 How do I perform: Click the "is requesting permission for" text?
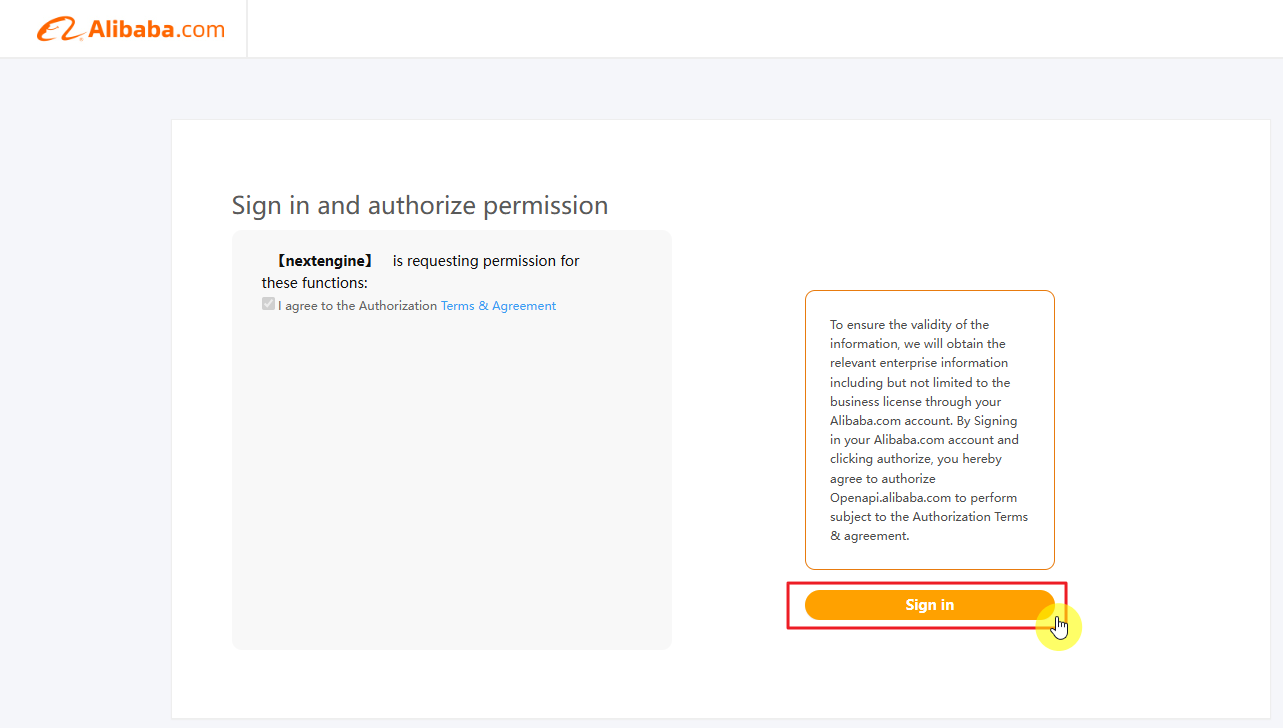click(x=486, y=261)
